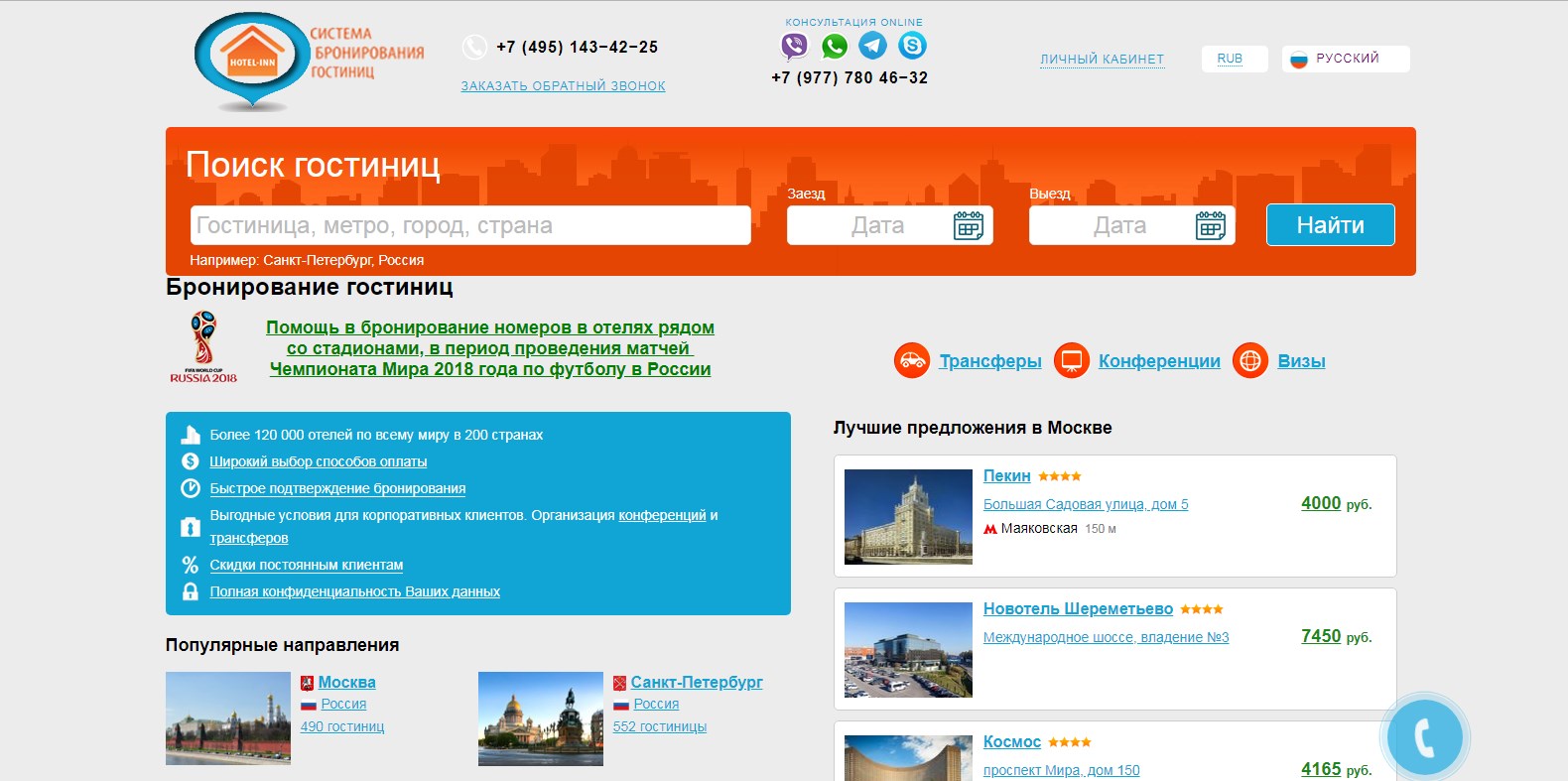Click the 7450 руб. price

click(x=1336, y=636)
